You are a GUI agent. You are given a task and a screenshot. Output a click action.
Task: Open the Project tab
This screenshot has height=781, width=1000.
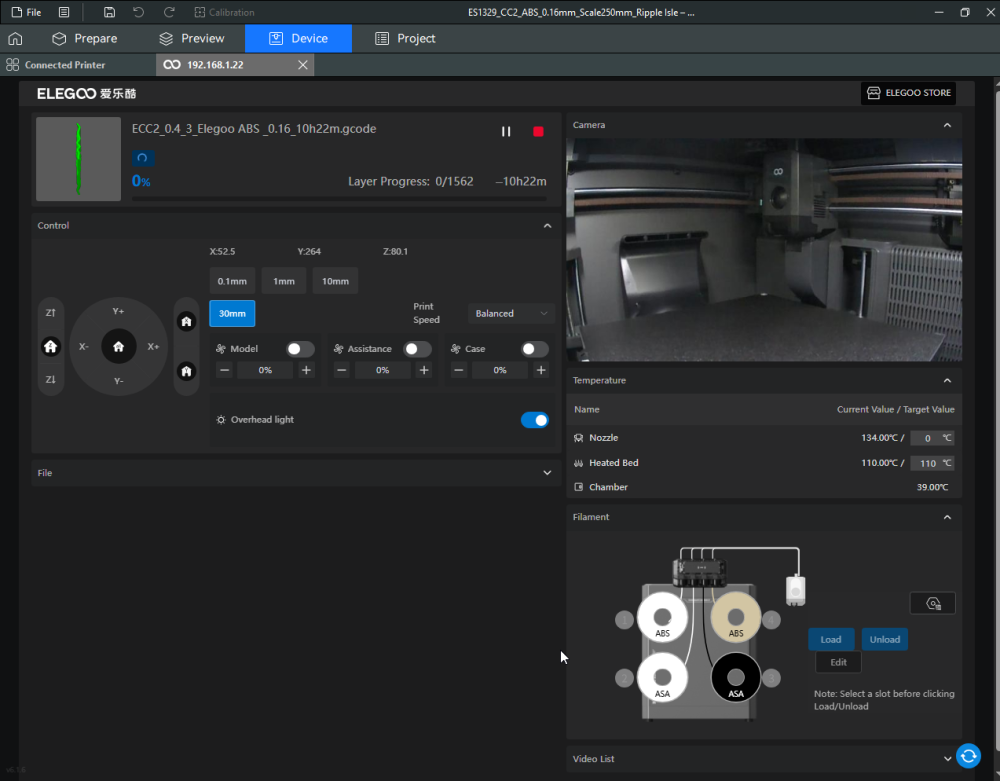[405, 39]
